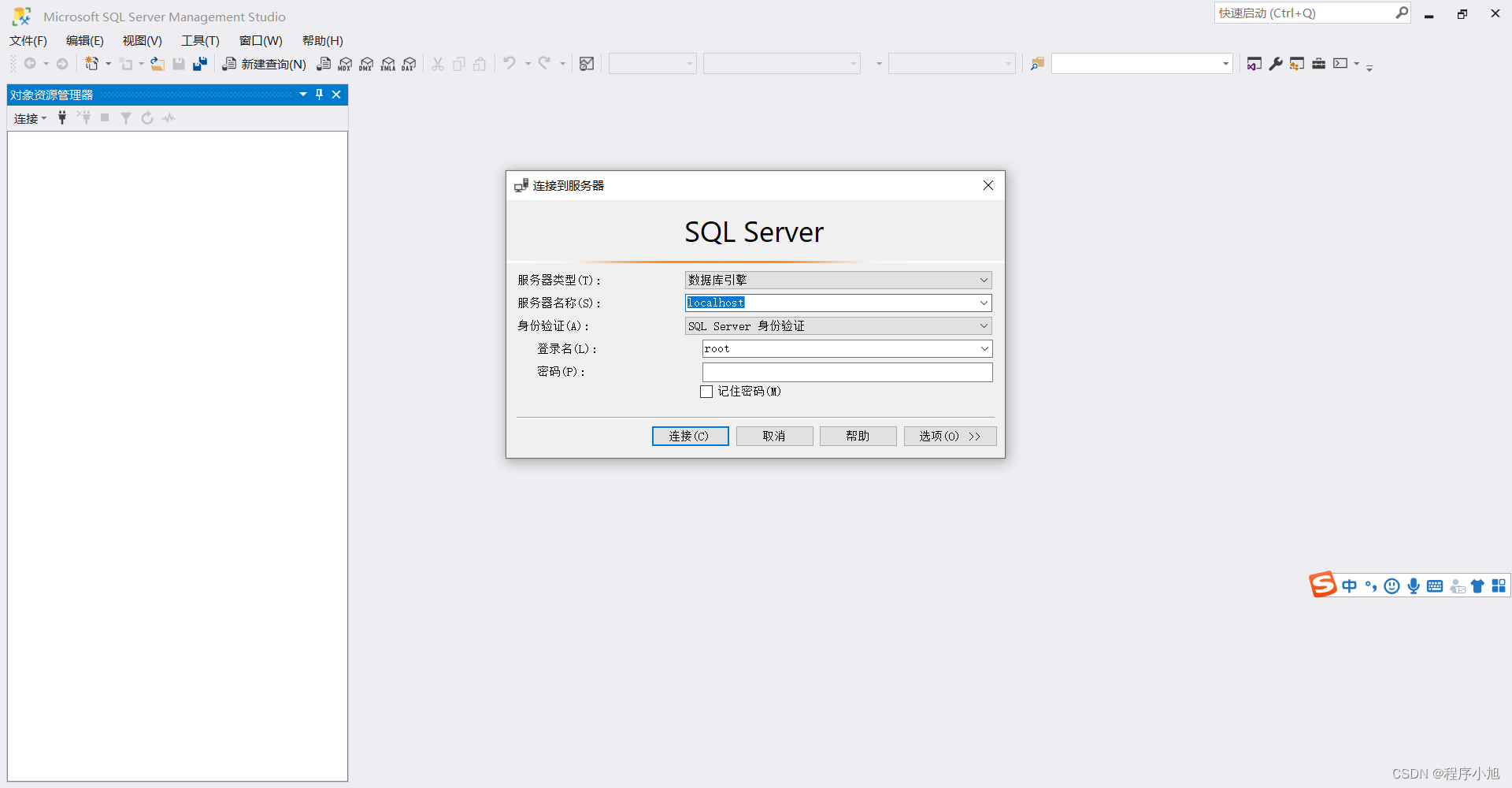Click the New Project toolbar icon

(92, 64)
